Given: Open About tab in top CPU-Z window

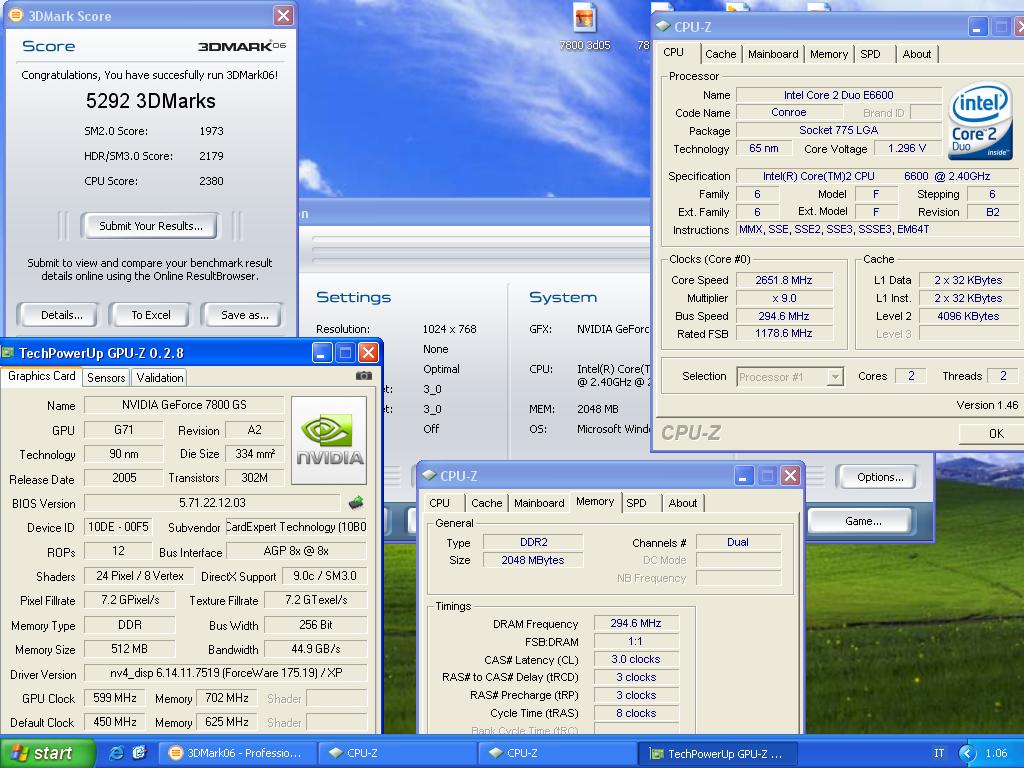Looking at the screenshot, I should click(917, 54).
